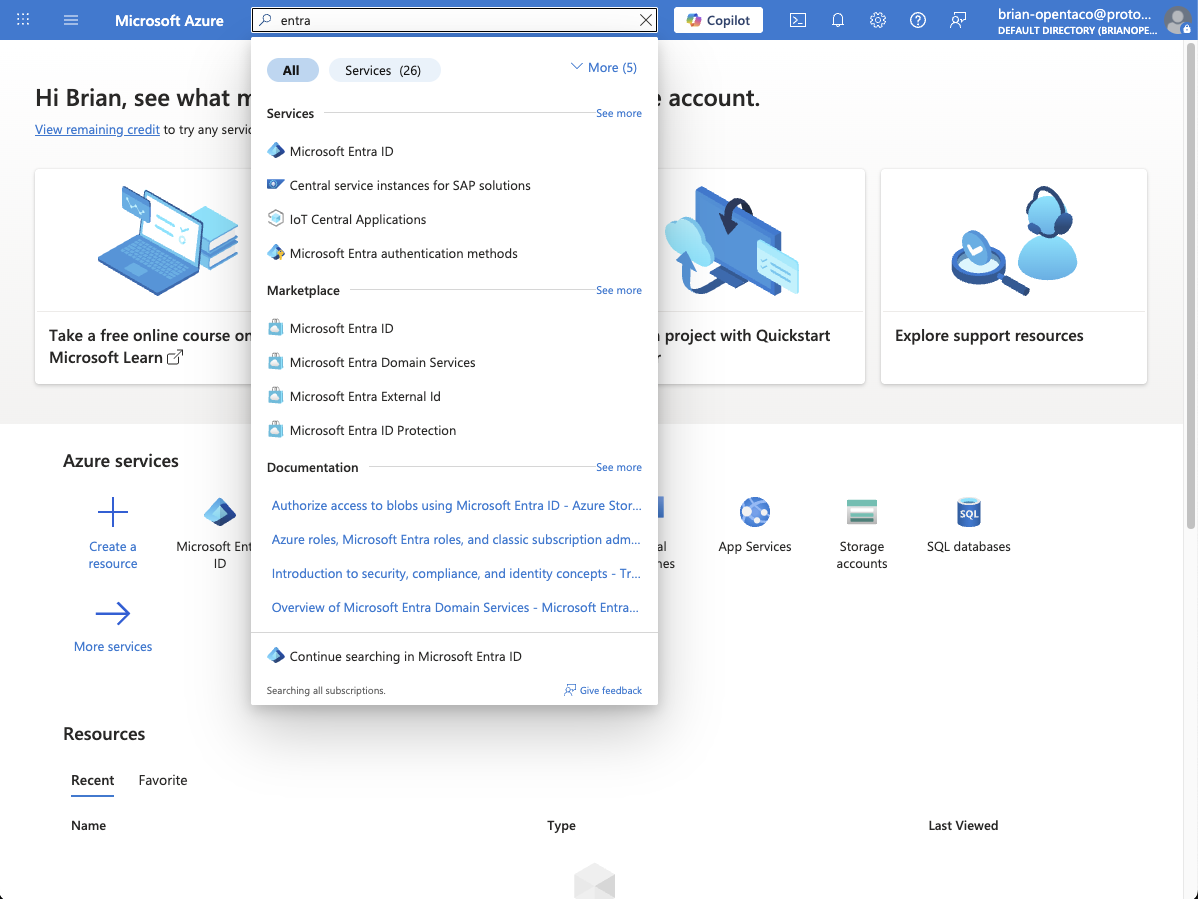Click marketplace bag icon beside Entra External Id

point(276,396)
